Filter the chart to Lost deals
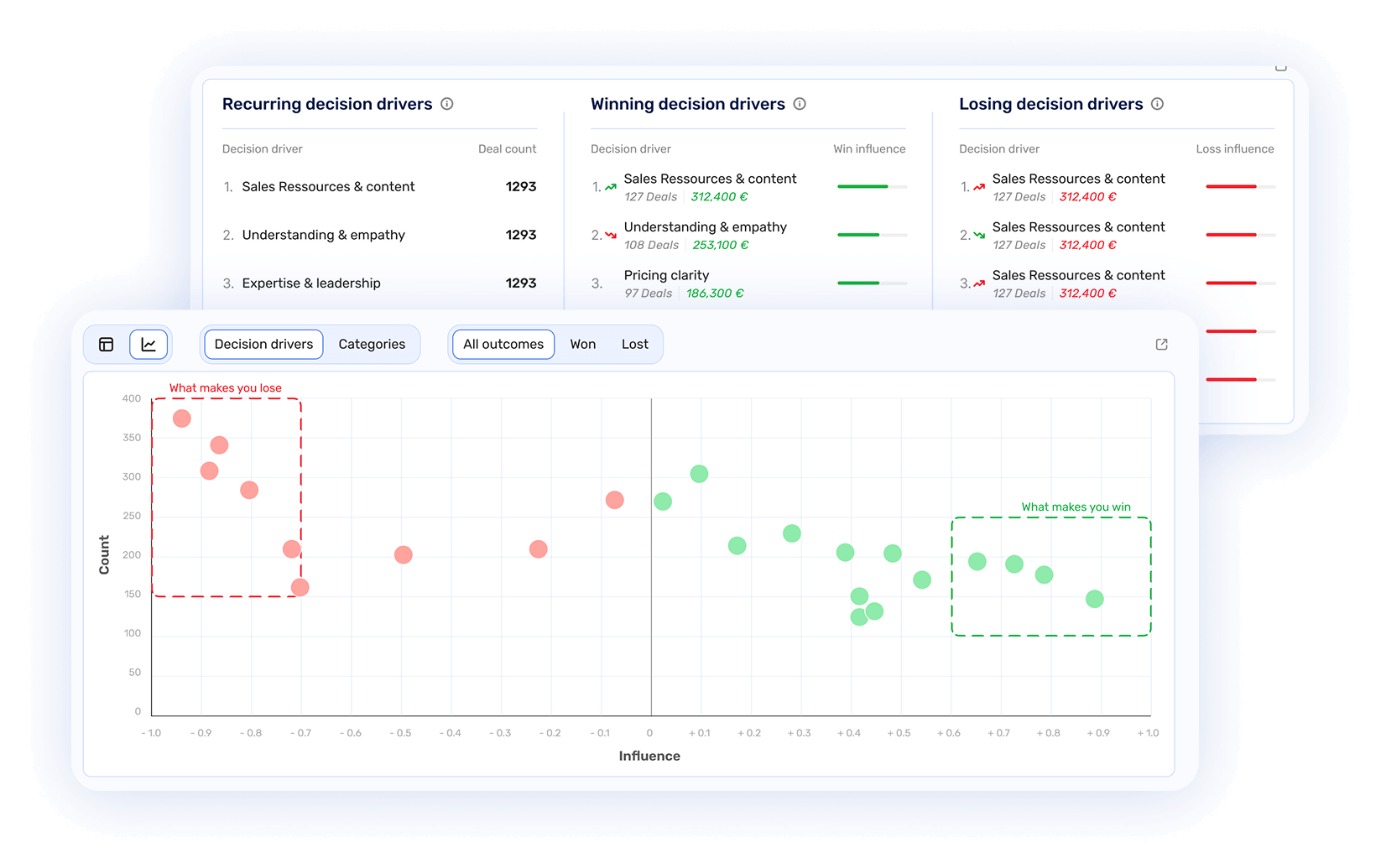1381x868 pixels. coord(634,344)
